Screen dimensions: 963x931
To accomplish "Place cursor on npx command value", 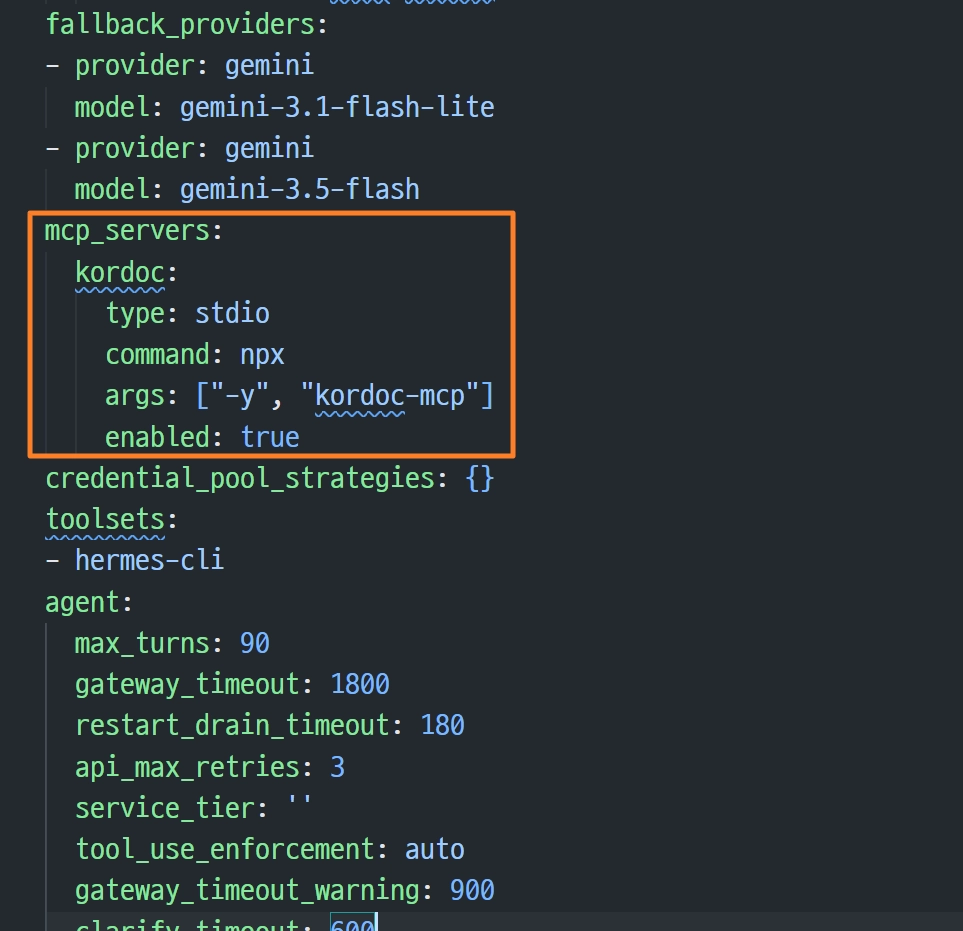I will point(262,356).
